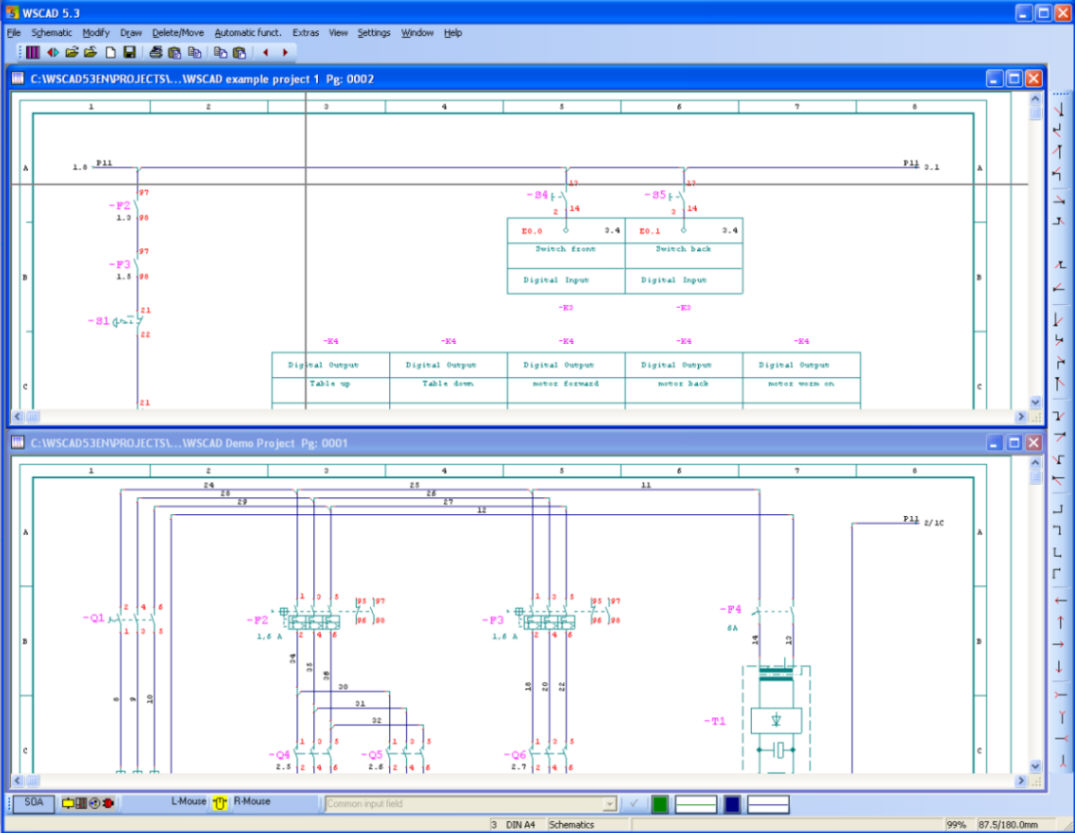
Task: Click the left scroll arrow in the Demo Project window
Action: click(x=18, y=780)
